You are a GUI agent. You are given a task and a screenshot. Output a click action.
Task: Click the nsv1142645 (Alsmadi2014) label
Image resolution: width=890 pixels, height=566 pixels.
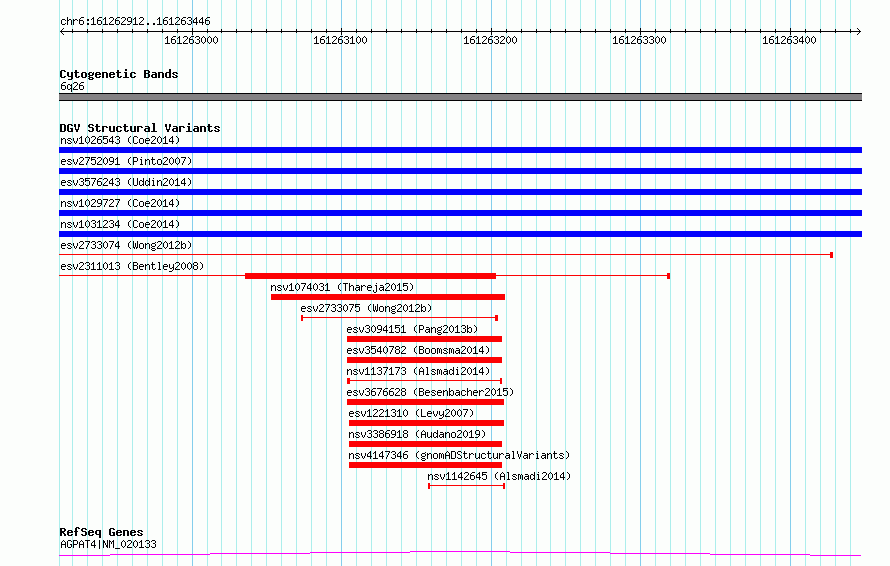pos(499,476)
